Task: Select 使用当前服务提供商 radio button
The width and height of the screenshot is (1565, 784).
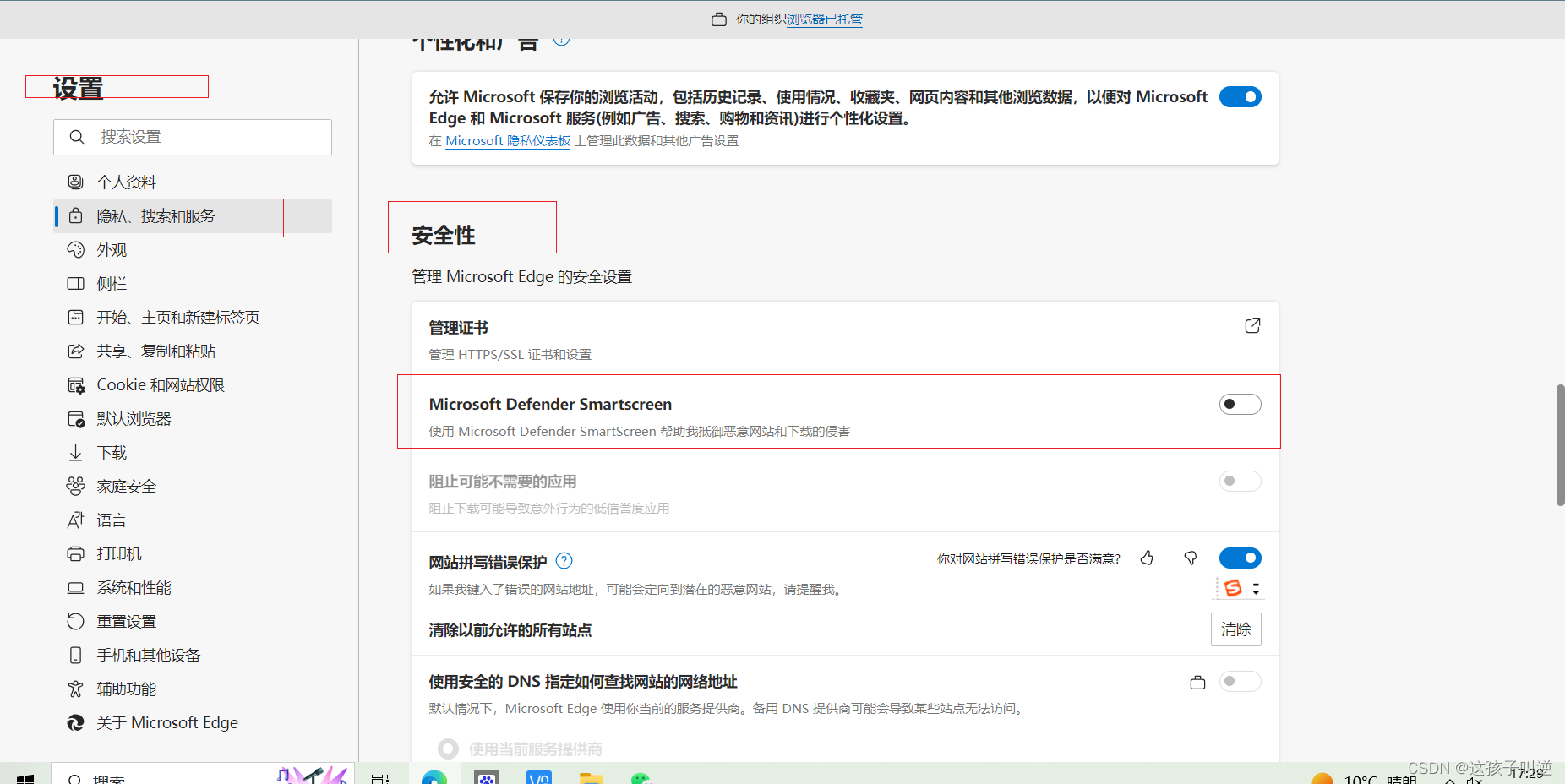Action: tap(448, 749)
